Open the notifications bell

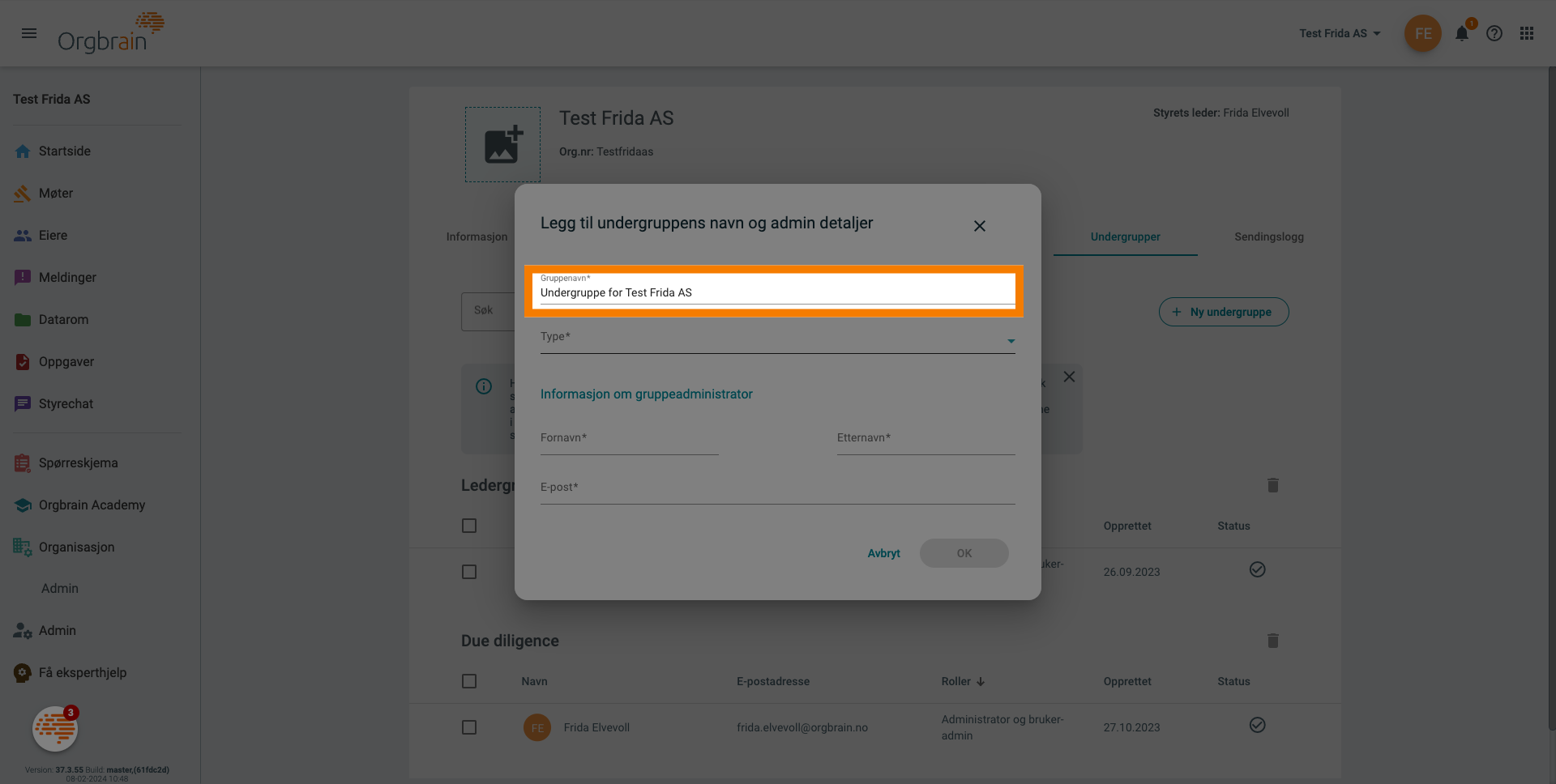click(x=1462, y=33)
